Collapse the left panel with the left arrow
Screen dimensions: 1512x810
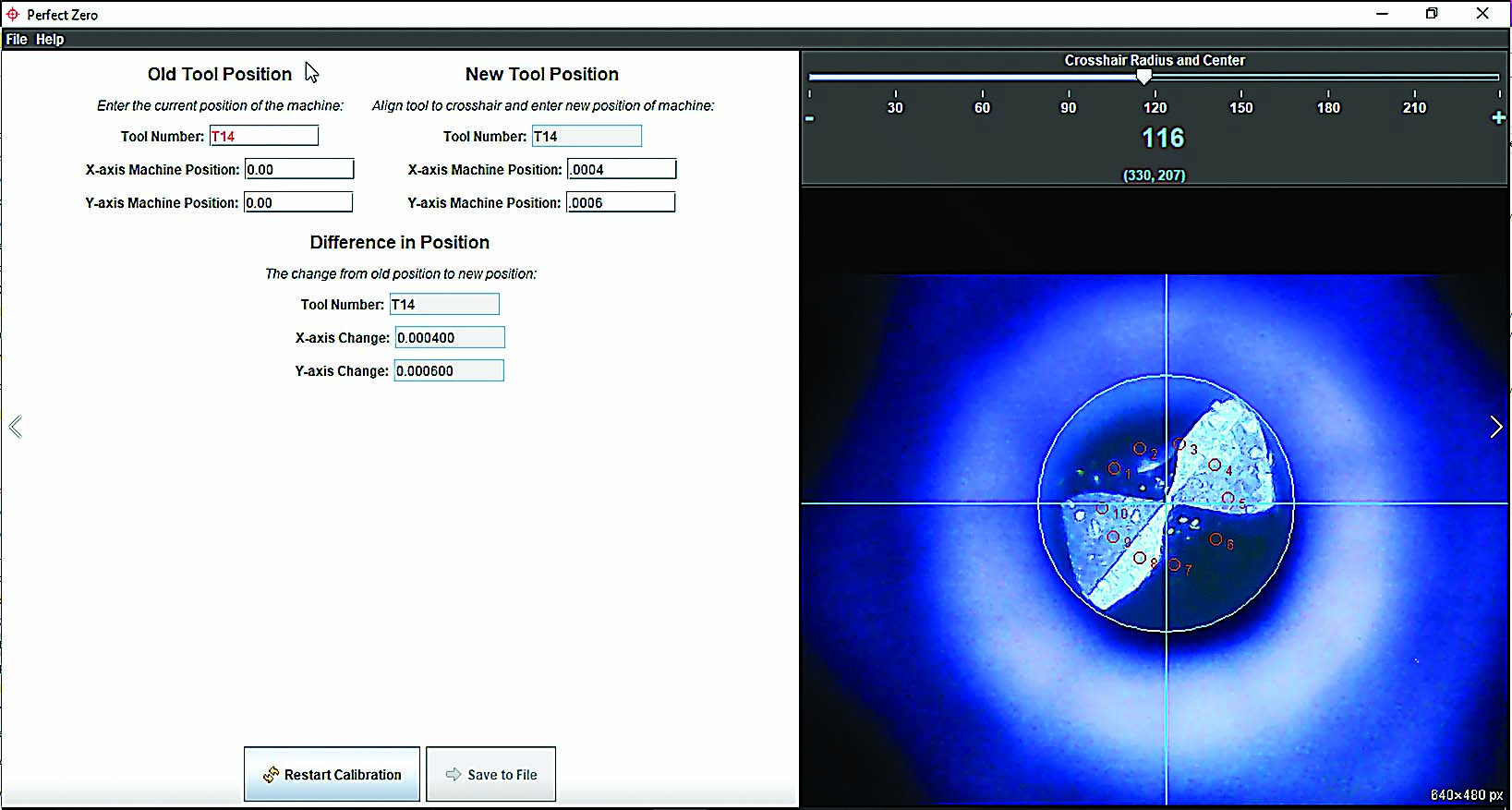15,427
